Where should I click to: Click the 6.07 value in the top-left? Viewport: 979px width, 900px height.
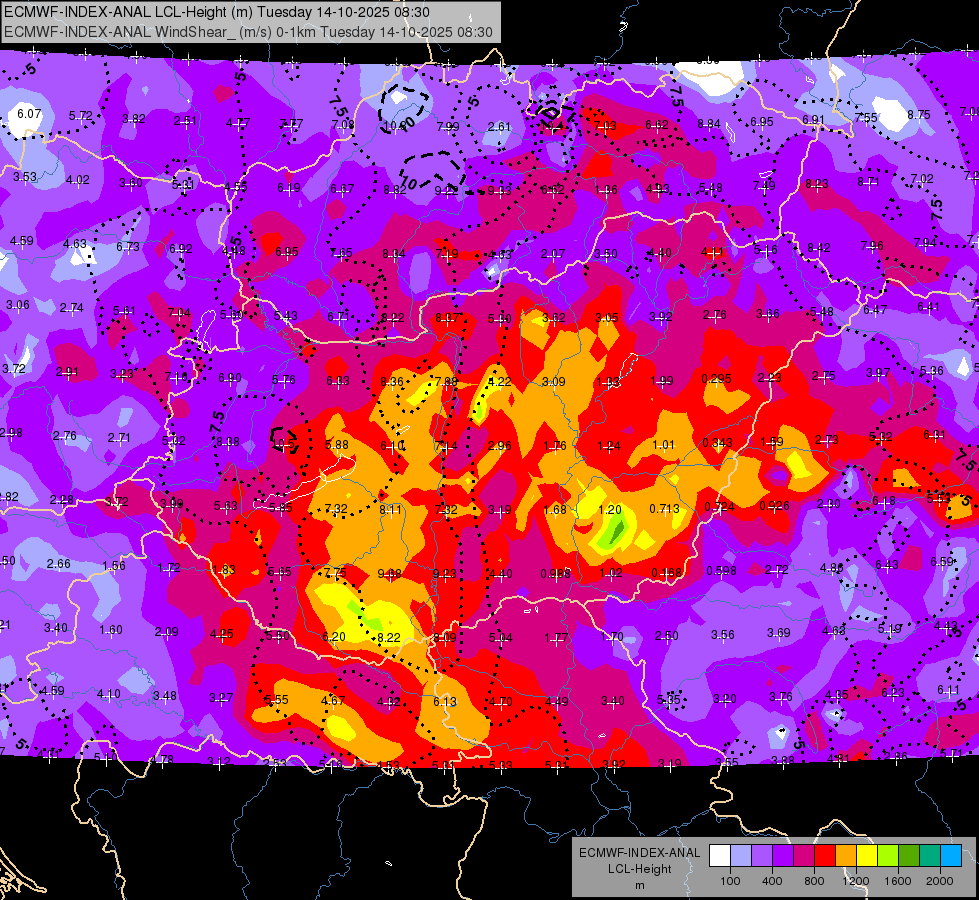pos(29,114)
